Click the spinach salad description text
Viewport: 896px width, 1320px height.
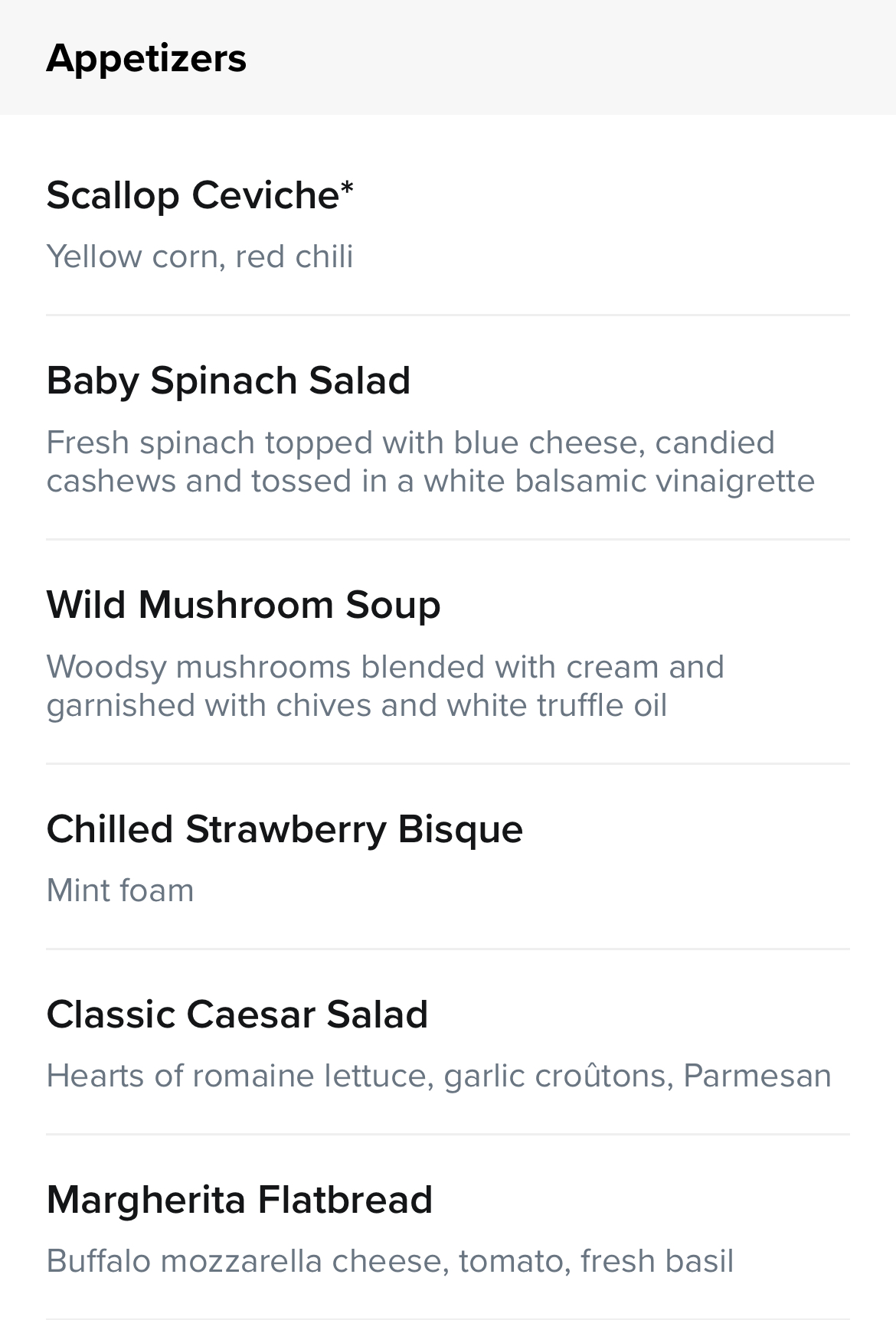430,462
